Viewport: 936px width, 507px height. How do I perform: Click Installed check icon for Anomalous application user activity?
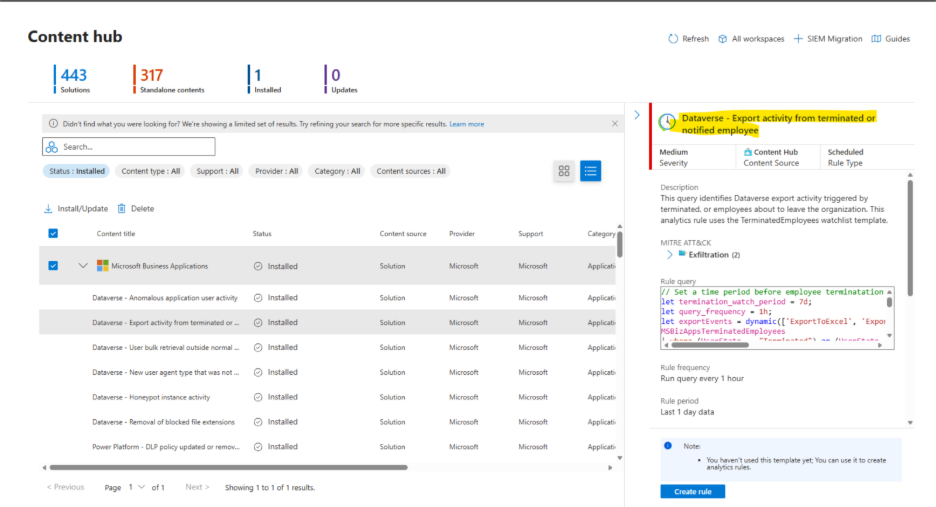[258, 297]
